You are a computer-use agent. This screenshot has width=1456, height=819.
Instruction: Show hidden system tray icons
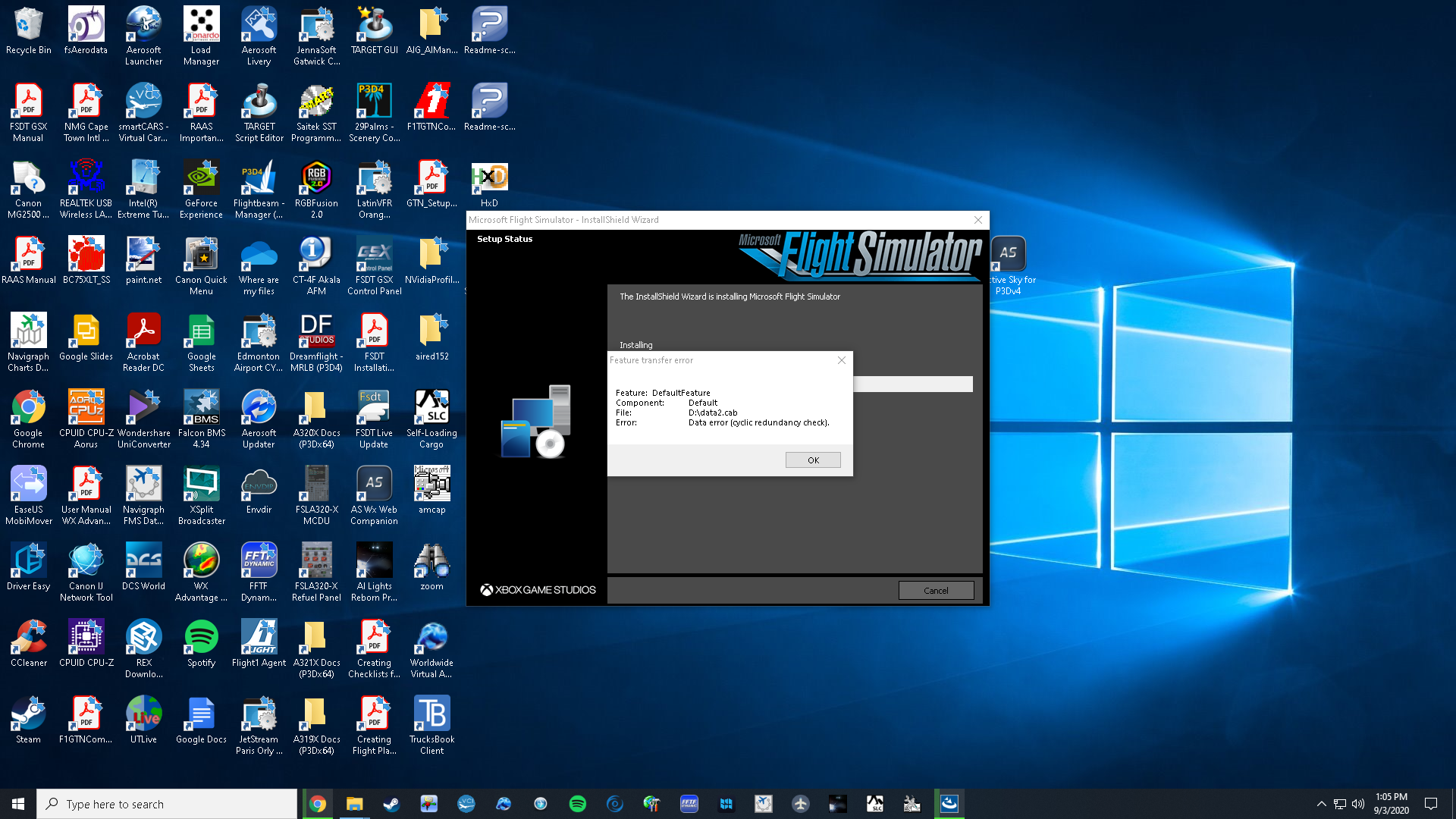(x=1322, y=804)
